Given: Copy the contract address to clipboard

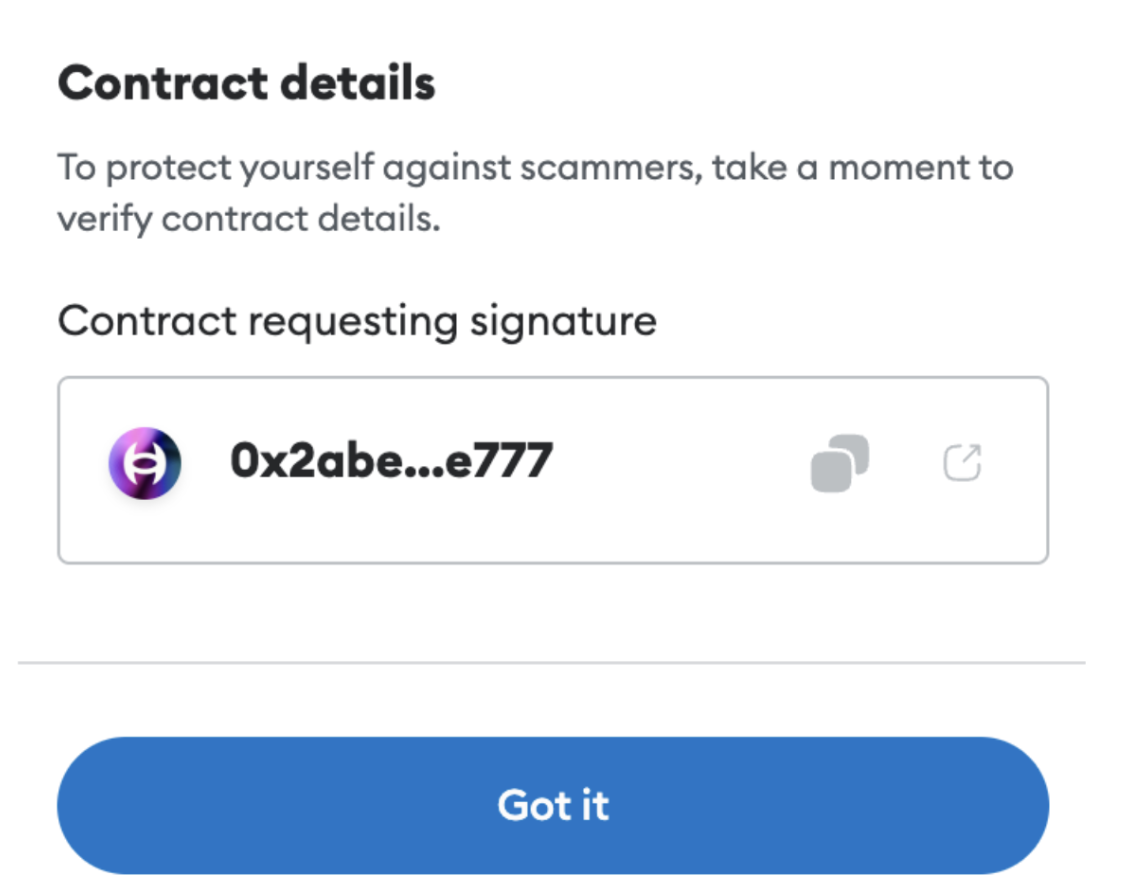Looking at the screenshot, I should [839, 464].
